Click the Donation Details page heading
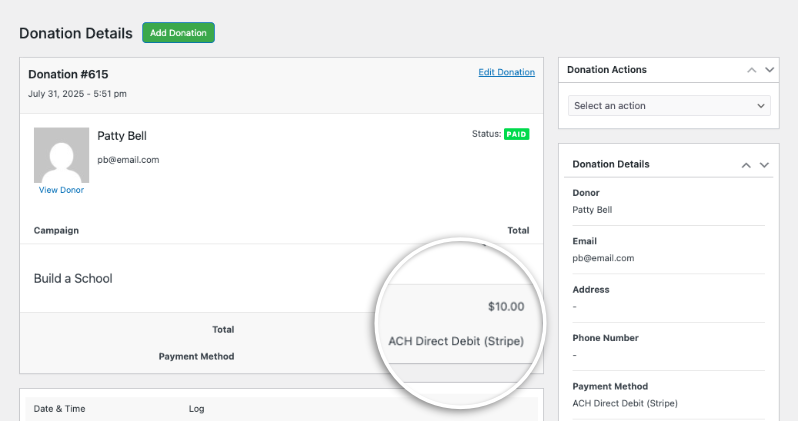Viewport: 798px width, 421px height. tap(76, 33)
